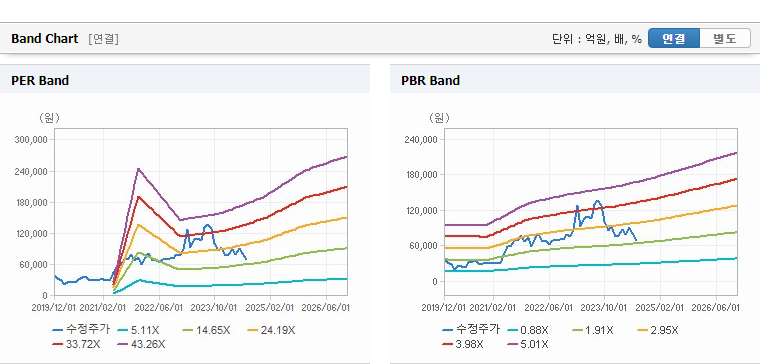Click the PBR Band heading
Image resolution: width=760 pixels, height=364 pixels.
[x=430, y=80]
